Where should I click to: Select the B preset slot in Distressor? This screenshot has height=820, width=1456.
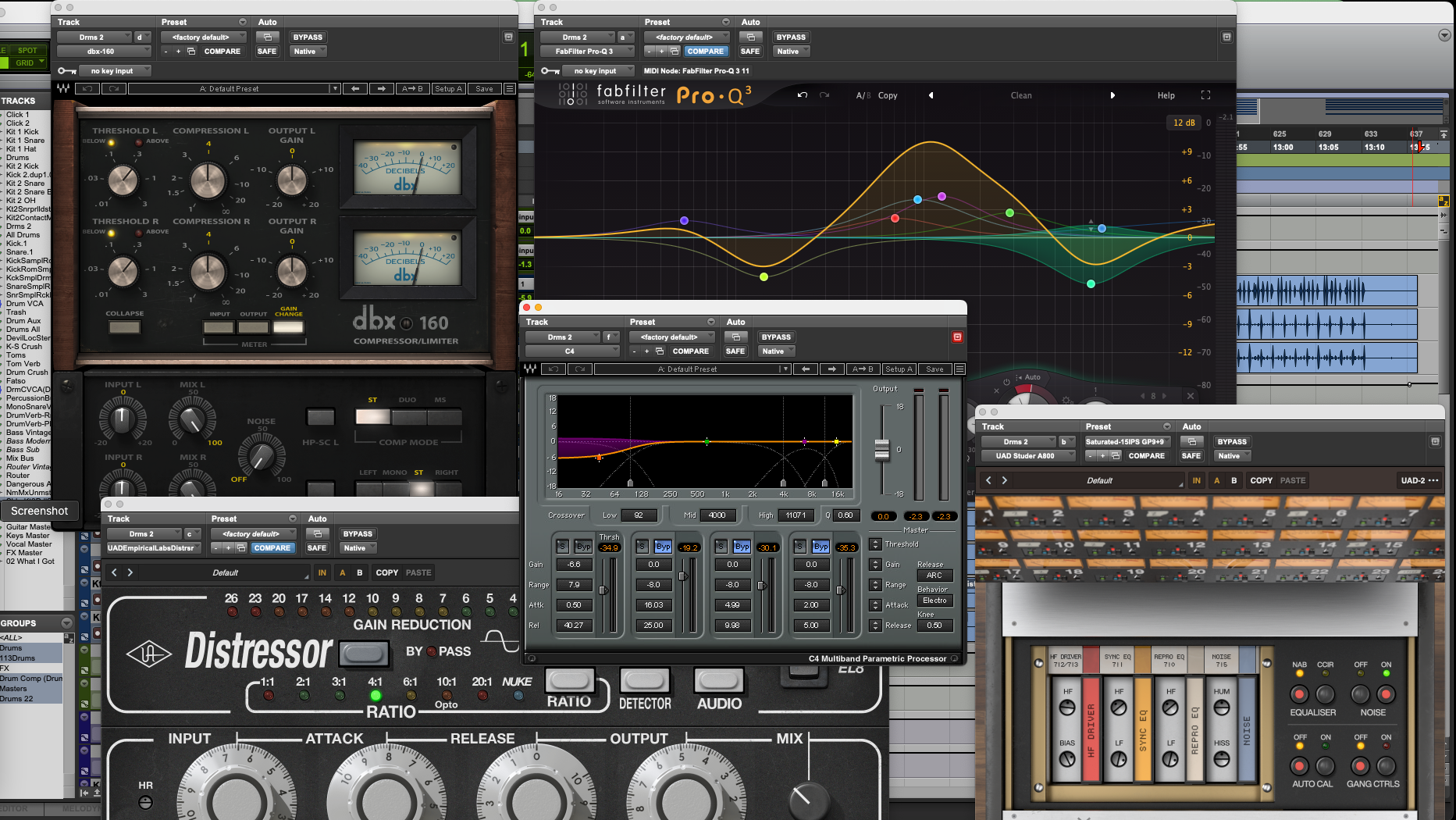360,572
